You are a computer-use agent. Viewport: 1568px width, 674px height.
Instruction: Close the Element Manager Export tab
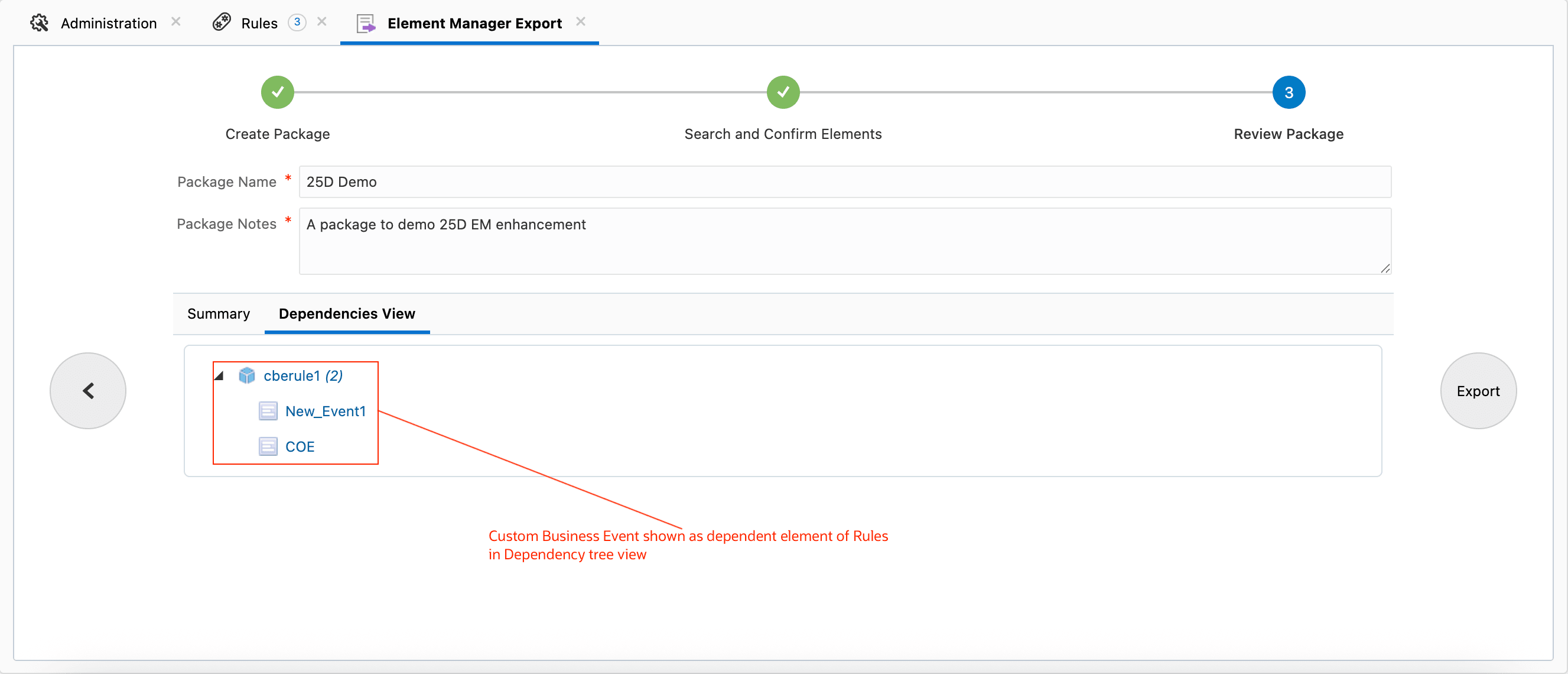tap(581, 22)
